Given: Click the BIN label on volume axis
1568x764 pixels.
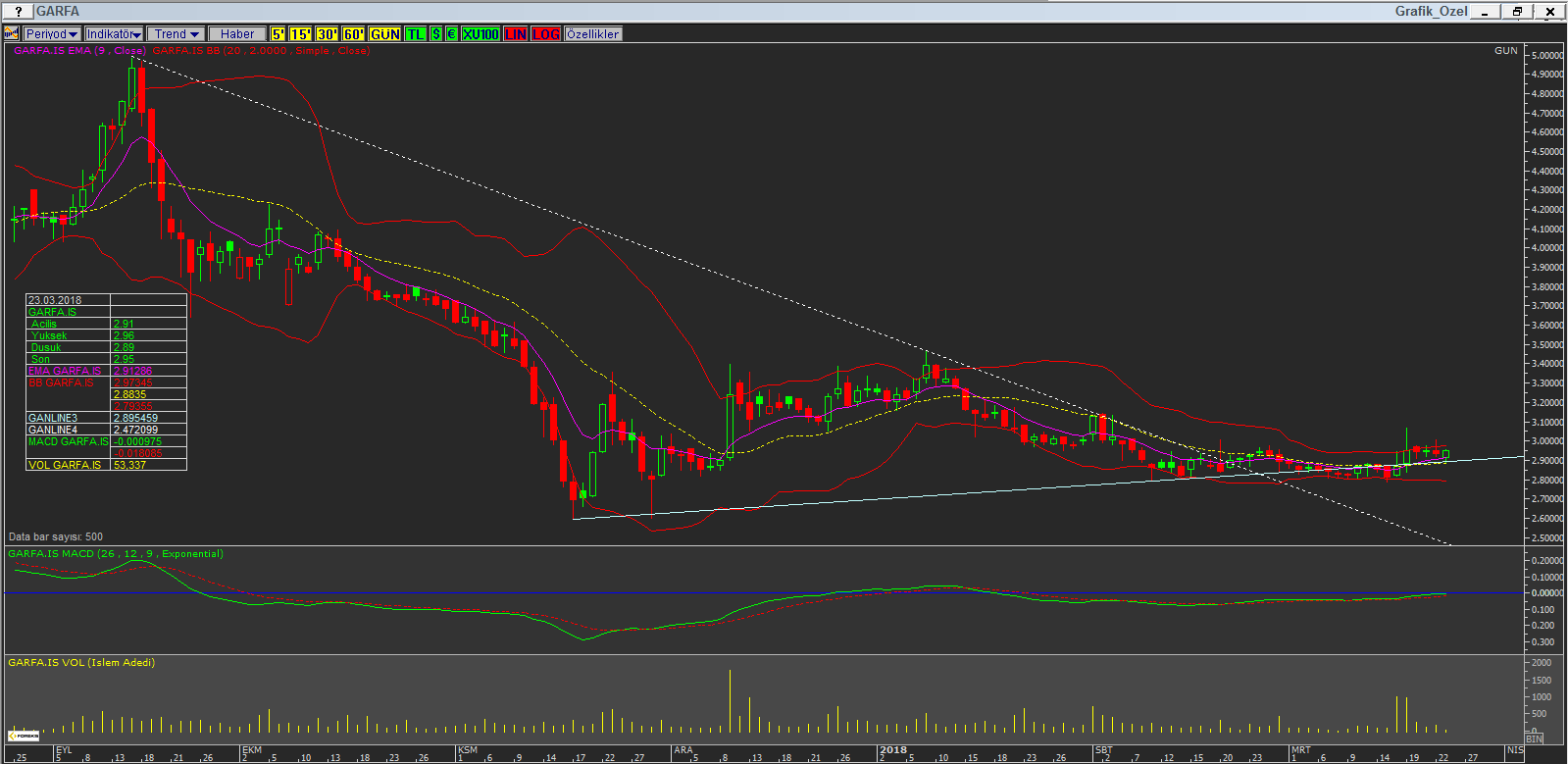Looking at the screenshot, I should point(1535,739).
